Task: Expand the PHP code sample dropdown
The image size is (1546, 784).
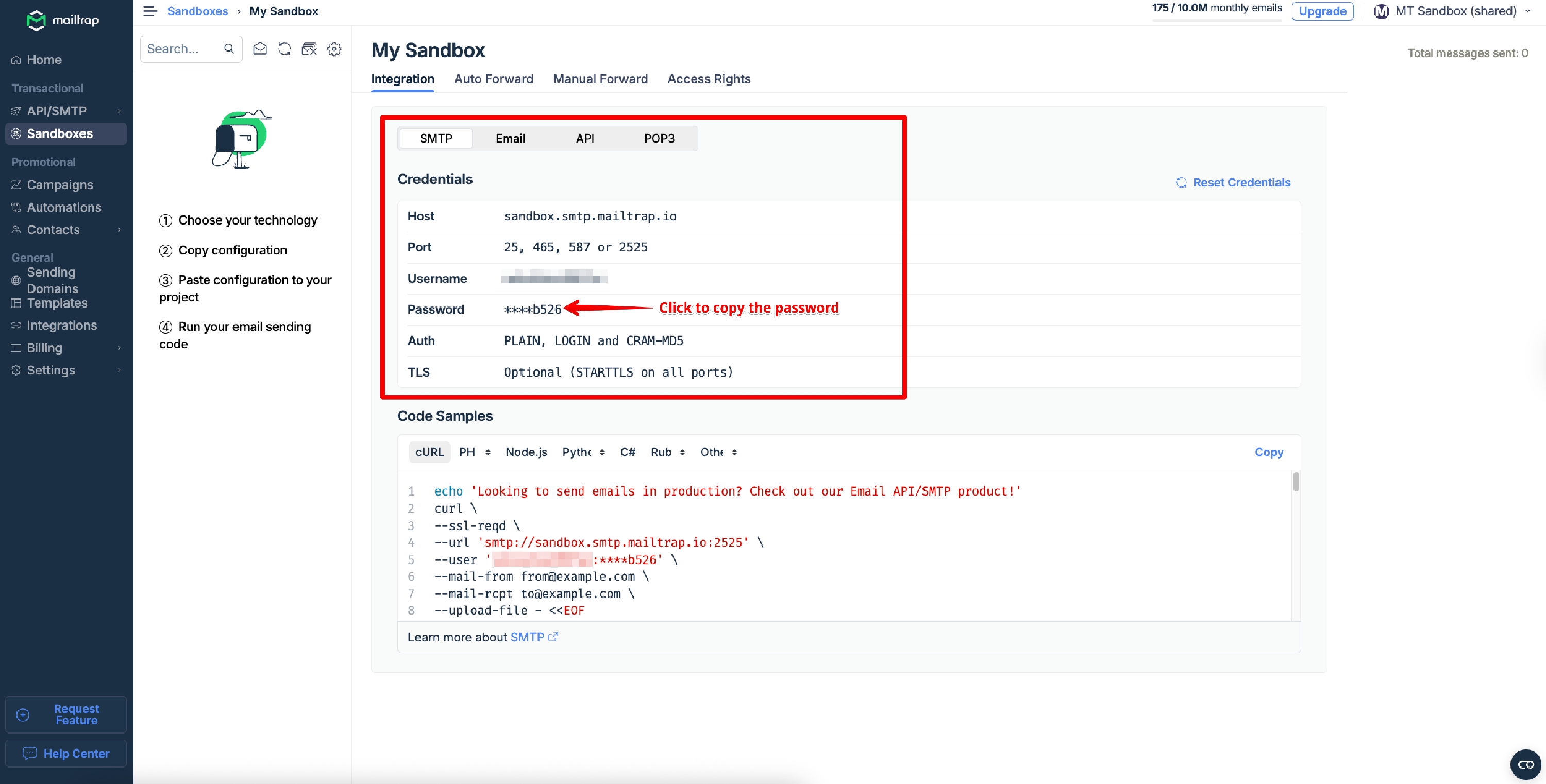Action: [x=475, y=452]
